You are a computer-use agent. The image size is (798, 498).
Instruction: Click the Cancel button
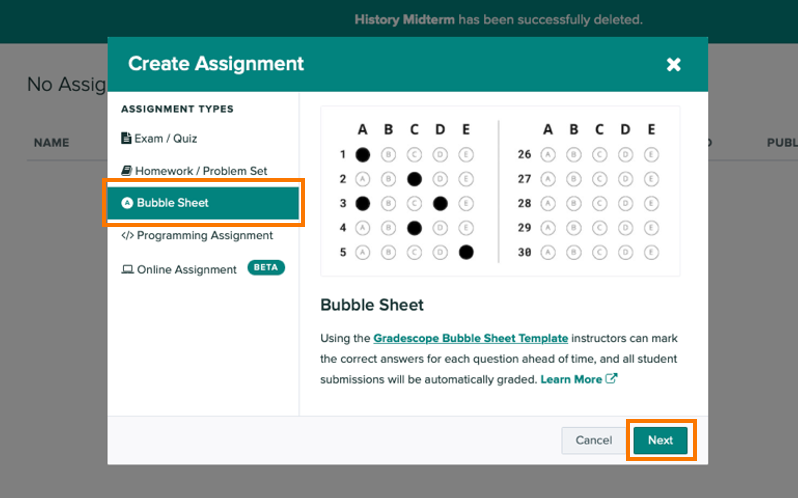593,441
